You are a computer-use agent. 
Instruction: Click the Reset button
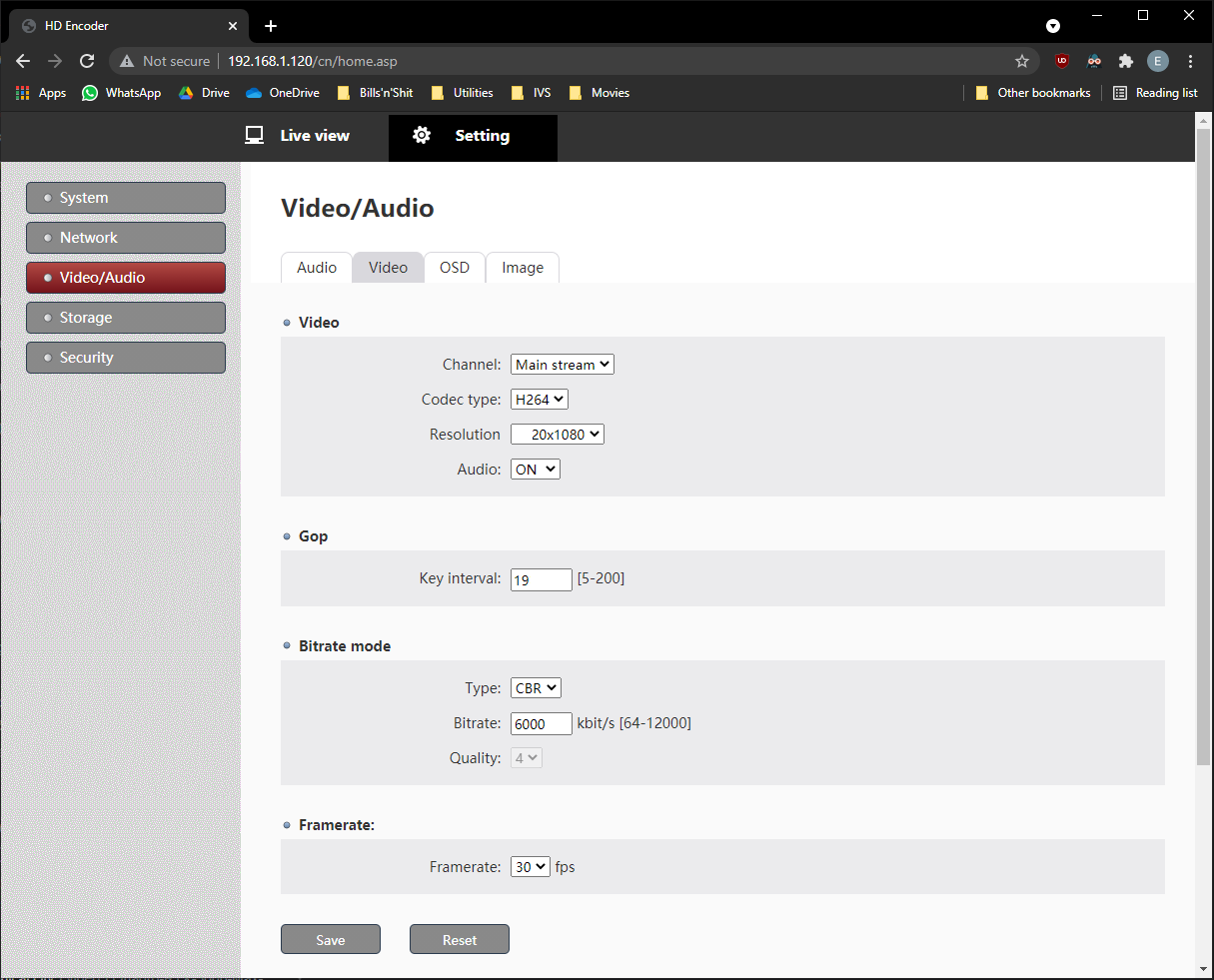tap(460, 939)
